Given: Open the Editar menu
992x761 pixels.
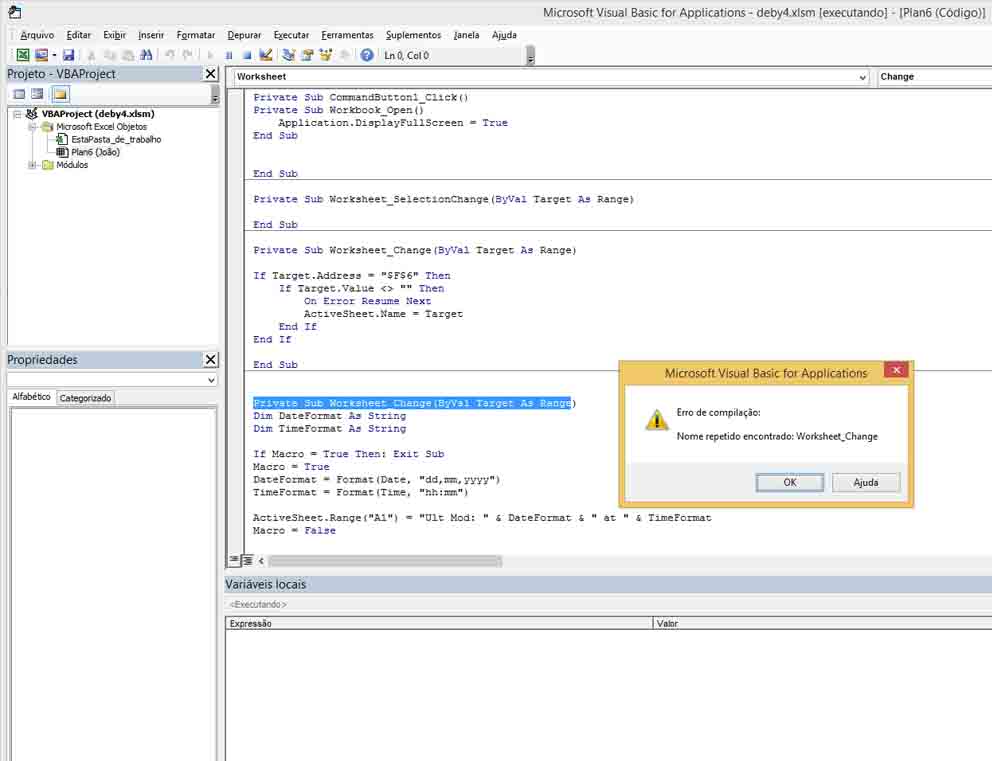Looking at the screenshot, I should (79, 35).
